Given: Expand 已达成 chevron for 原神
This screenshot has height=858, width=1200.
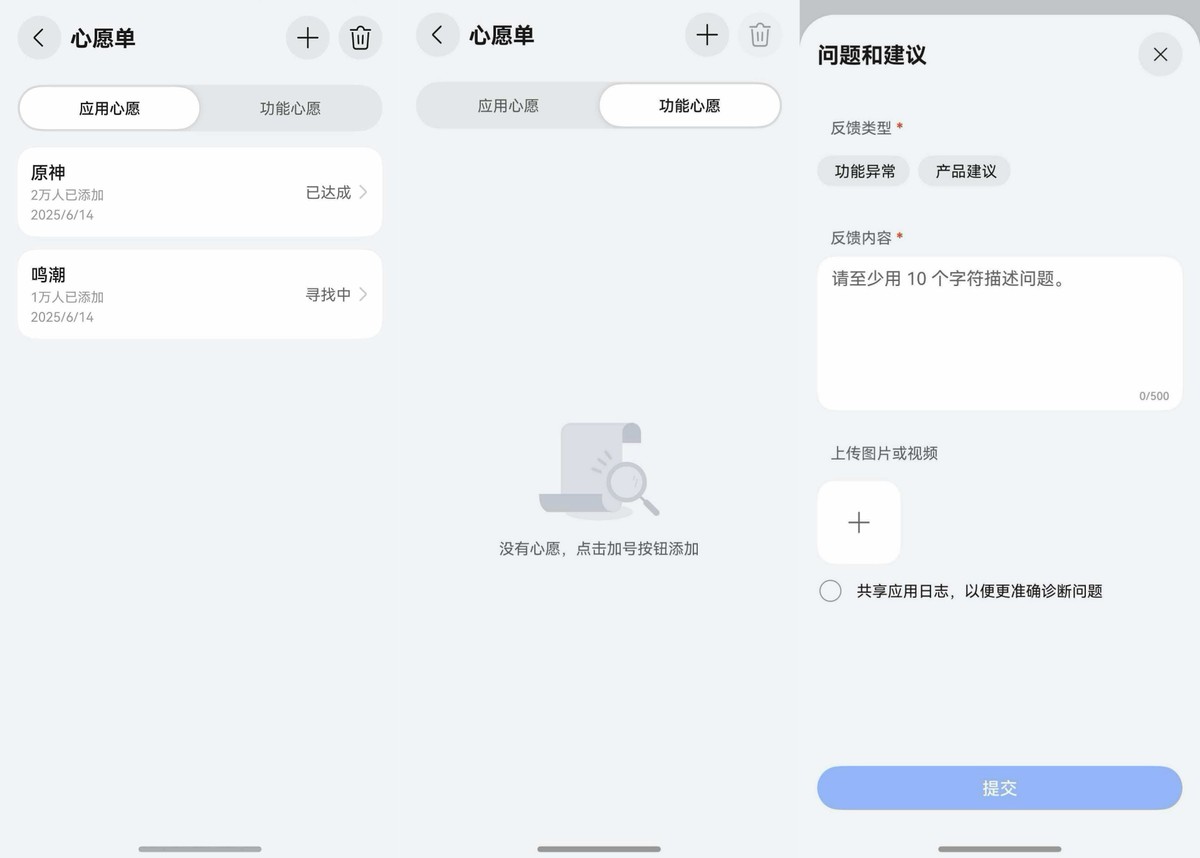Looking at the screenshot, I should [363, 192].
